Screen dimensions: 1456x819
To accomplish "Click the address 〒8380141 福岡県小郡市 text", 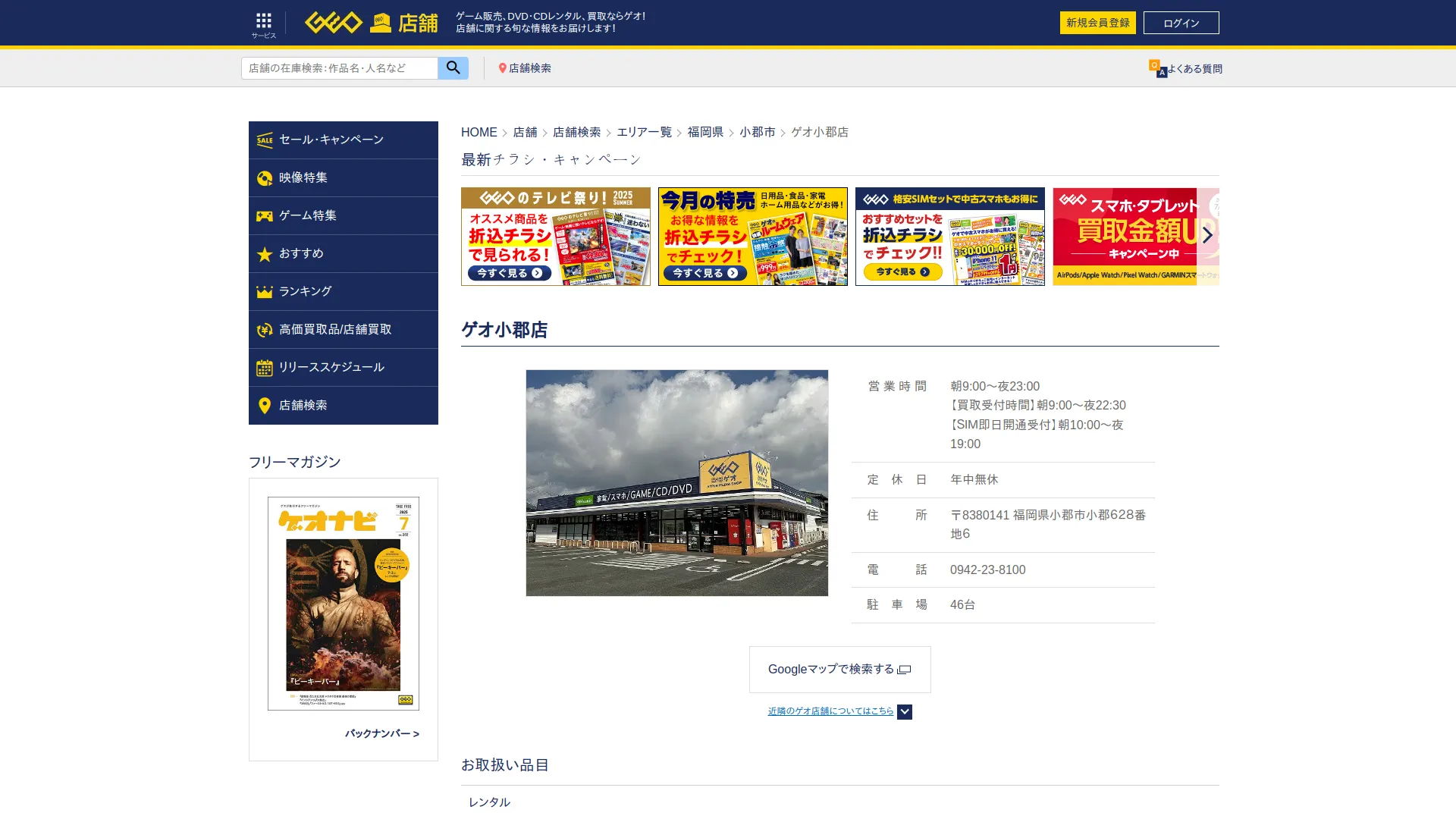I will pos(1048,524).
